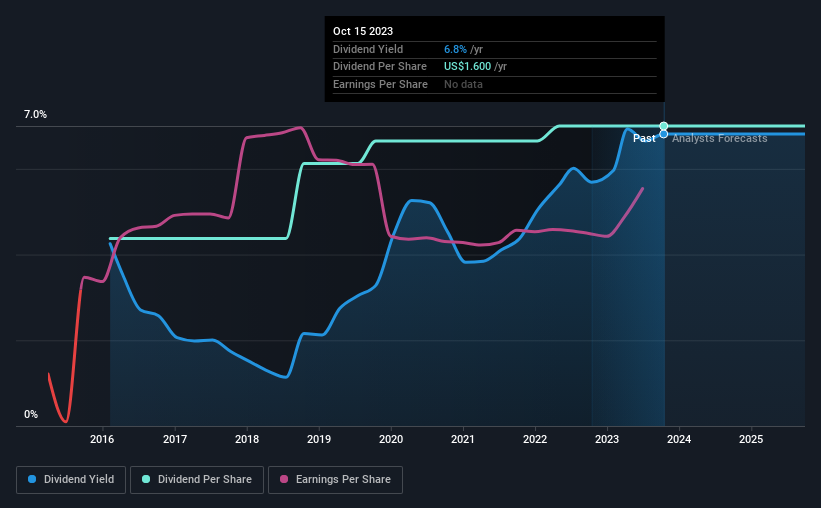Screen dimensions: 821x508
Task: Click the 2021 x-axis label
Action: tap(463, 439)
